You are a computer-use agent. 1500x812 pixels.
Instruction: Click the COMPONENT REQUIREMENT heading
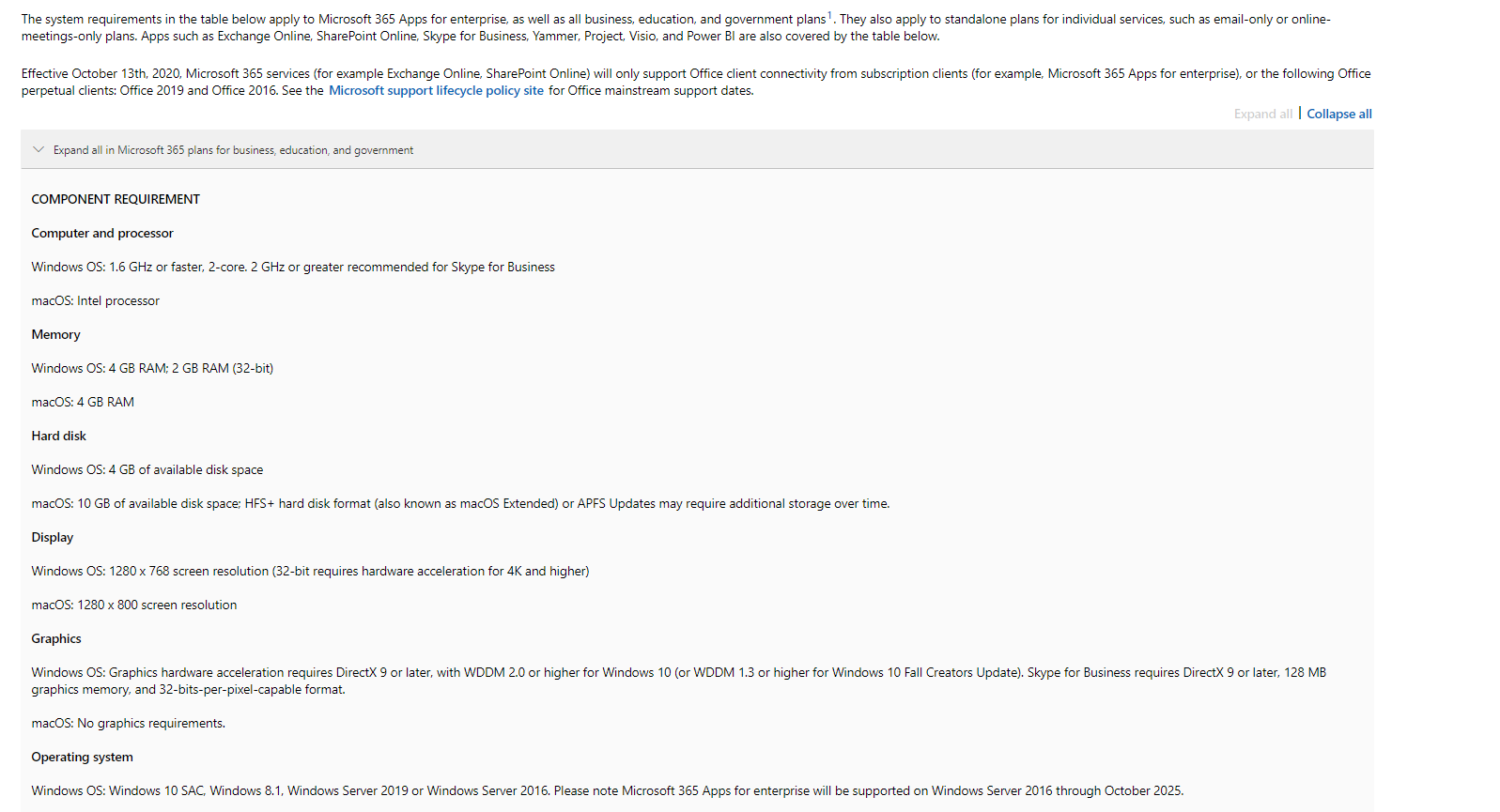116,199
